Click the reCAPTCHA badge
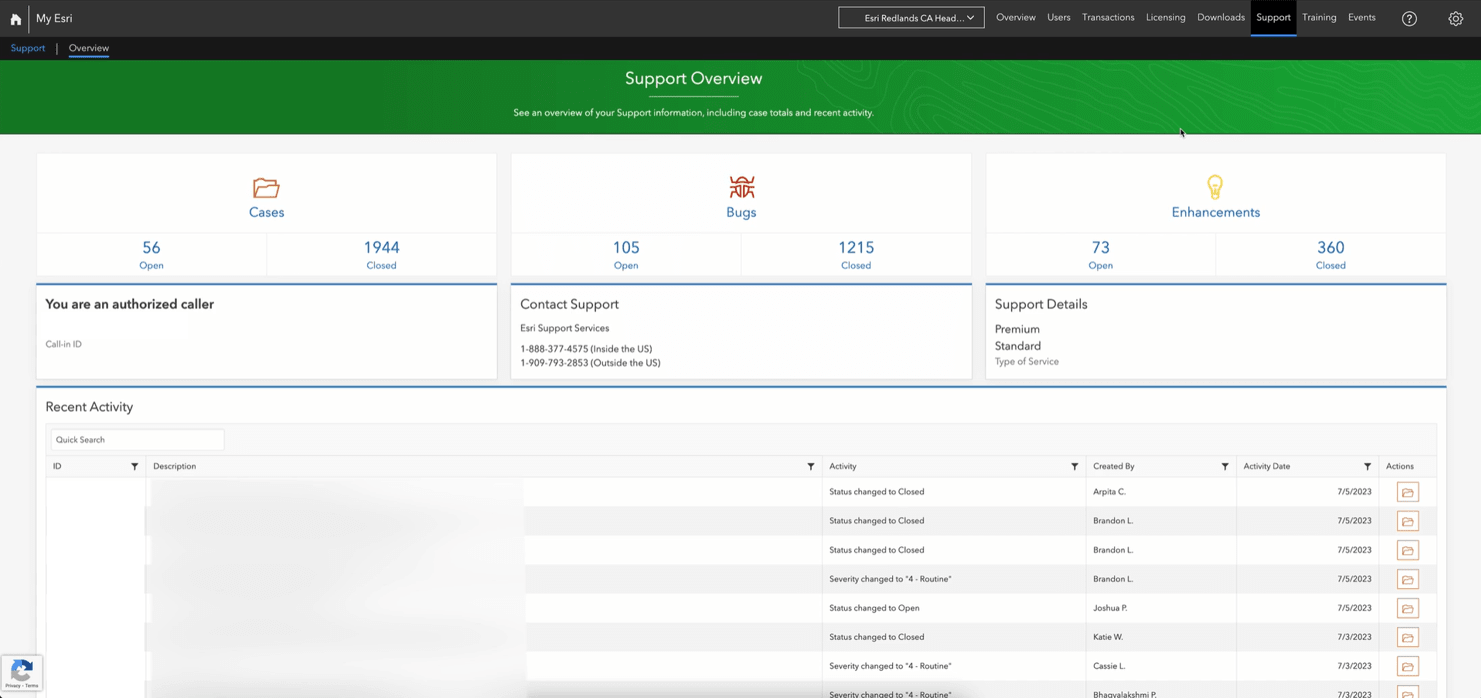Screen dimensions: 1481x700 click(x=22, y=673)
